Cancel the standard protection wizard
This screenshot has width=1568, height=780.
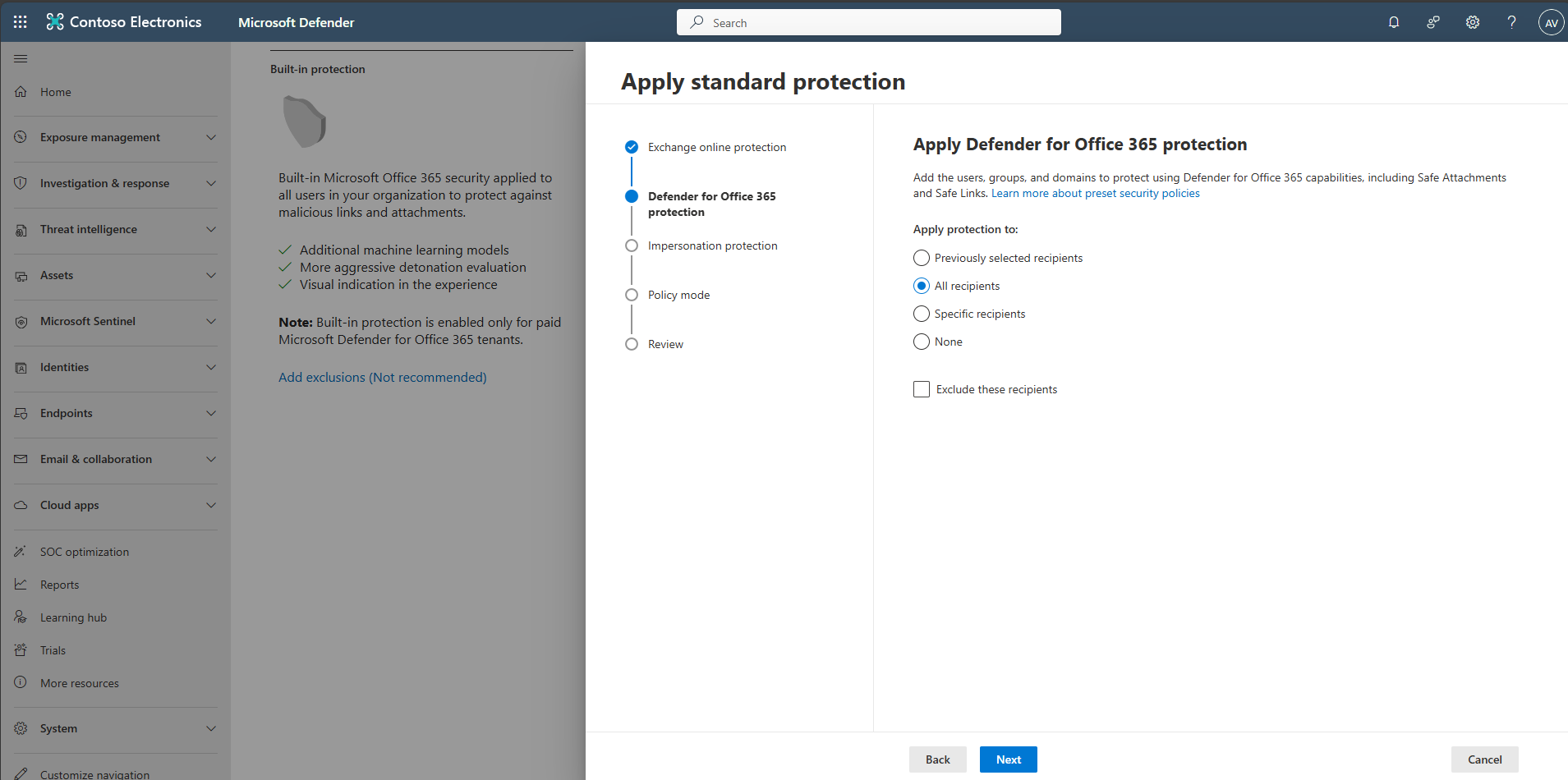[1485, 759]
